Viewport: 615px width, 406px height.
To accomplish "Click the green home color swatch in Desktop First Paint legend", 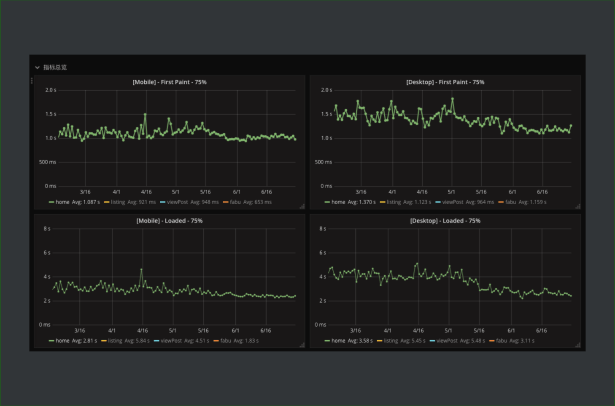I will (x=327, y=202).
